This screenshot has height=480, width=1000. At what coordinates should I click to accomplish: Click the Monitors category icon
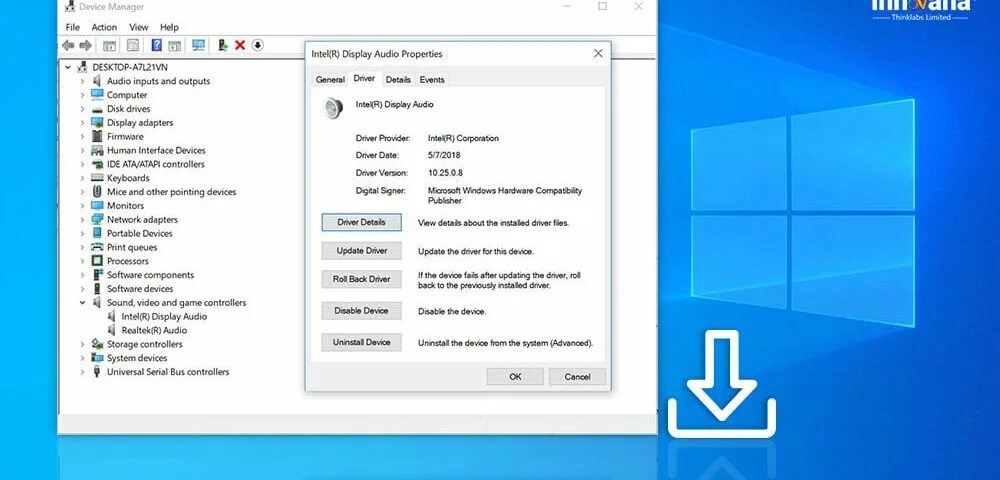click(97, 205)
